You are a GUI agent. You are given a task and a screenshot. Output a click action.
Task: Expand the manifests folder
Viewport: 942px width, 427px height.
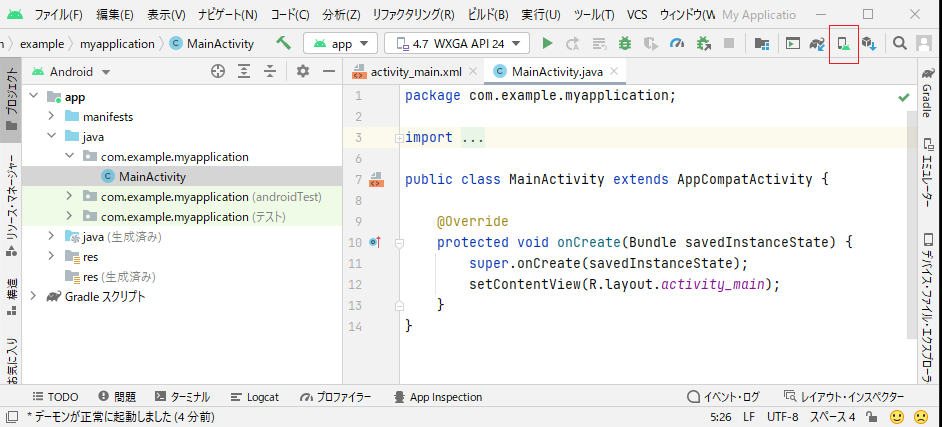pos(51,117)
